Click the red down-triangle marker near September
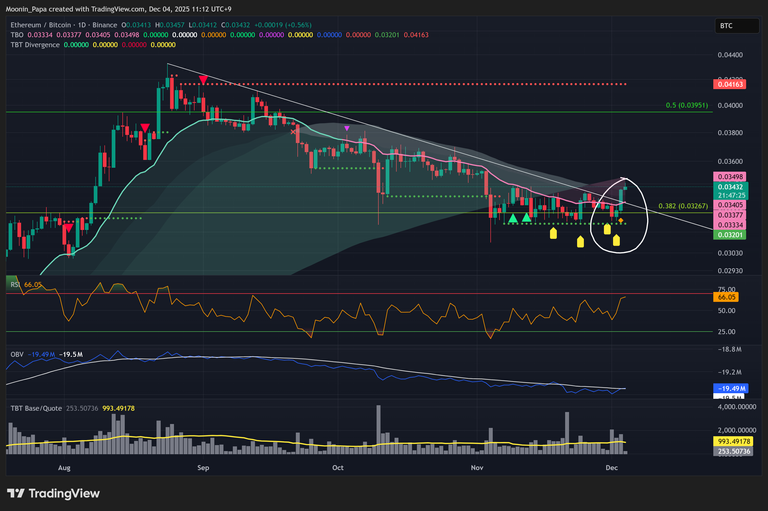The height and width of the screenshot is (511, 768). pyautogui.click(x=204, y=78)
